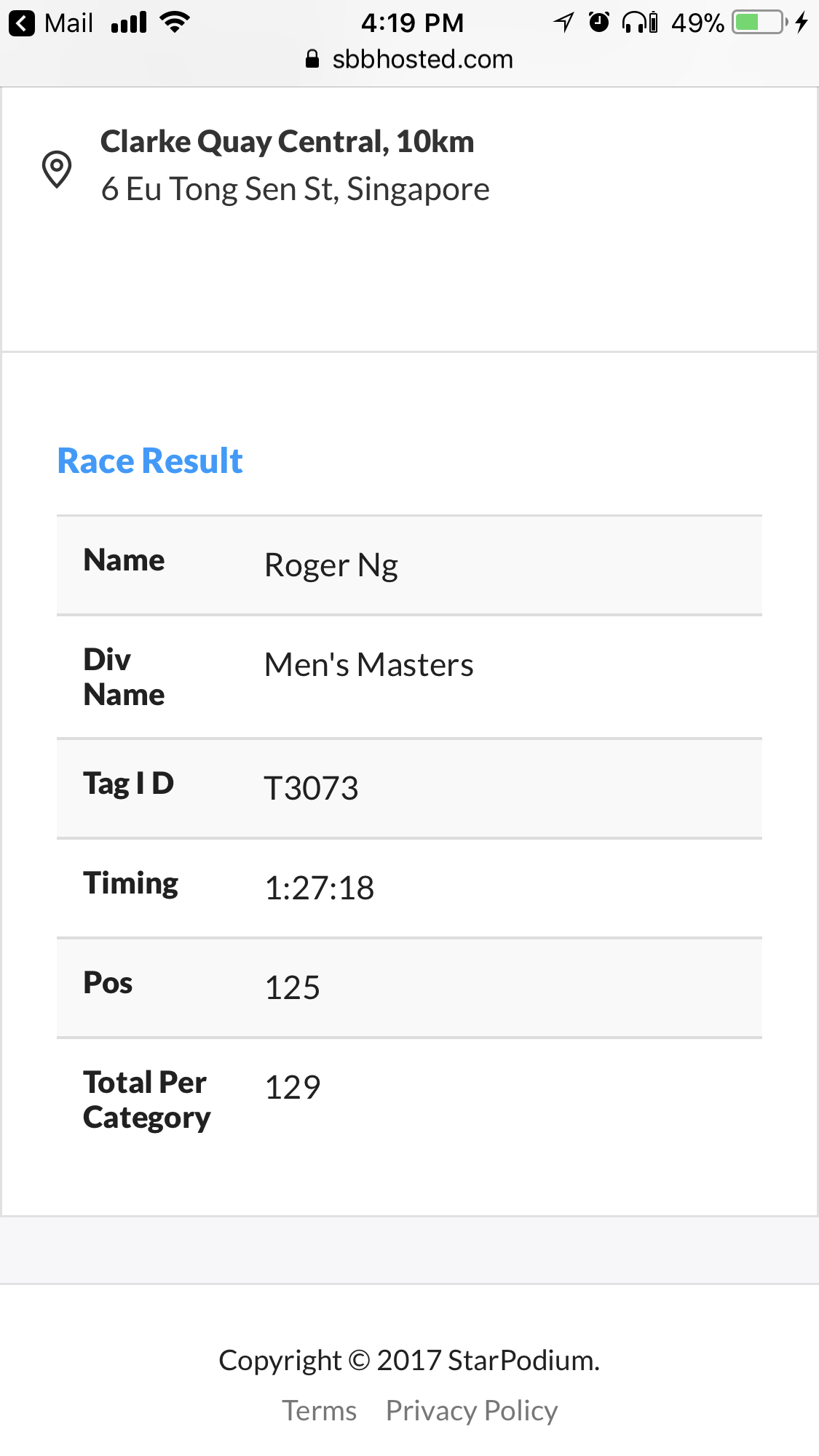Tap the alarm clock status icon

coord(599,23)
